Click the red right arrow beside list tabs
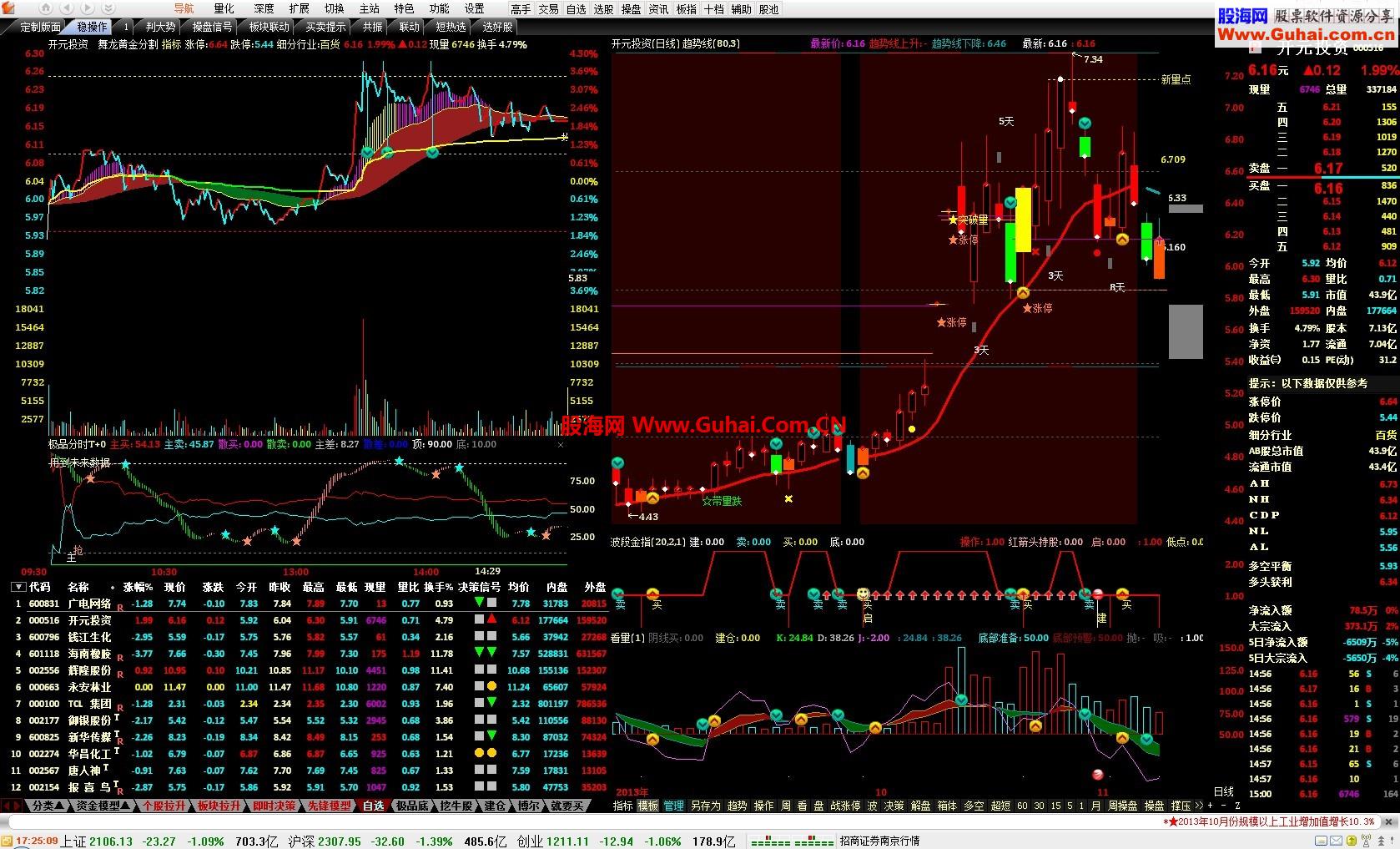 (17, 806)
